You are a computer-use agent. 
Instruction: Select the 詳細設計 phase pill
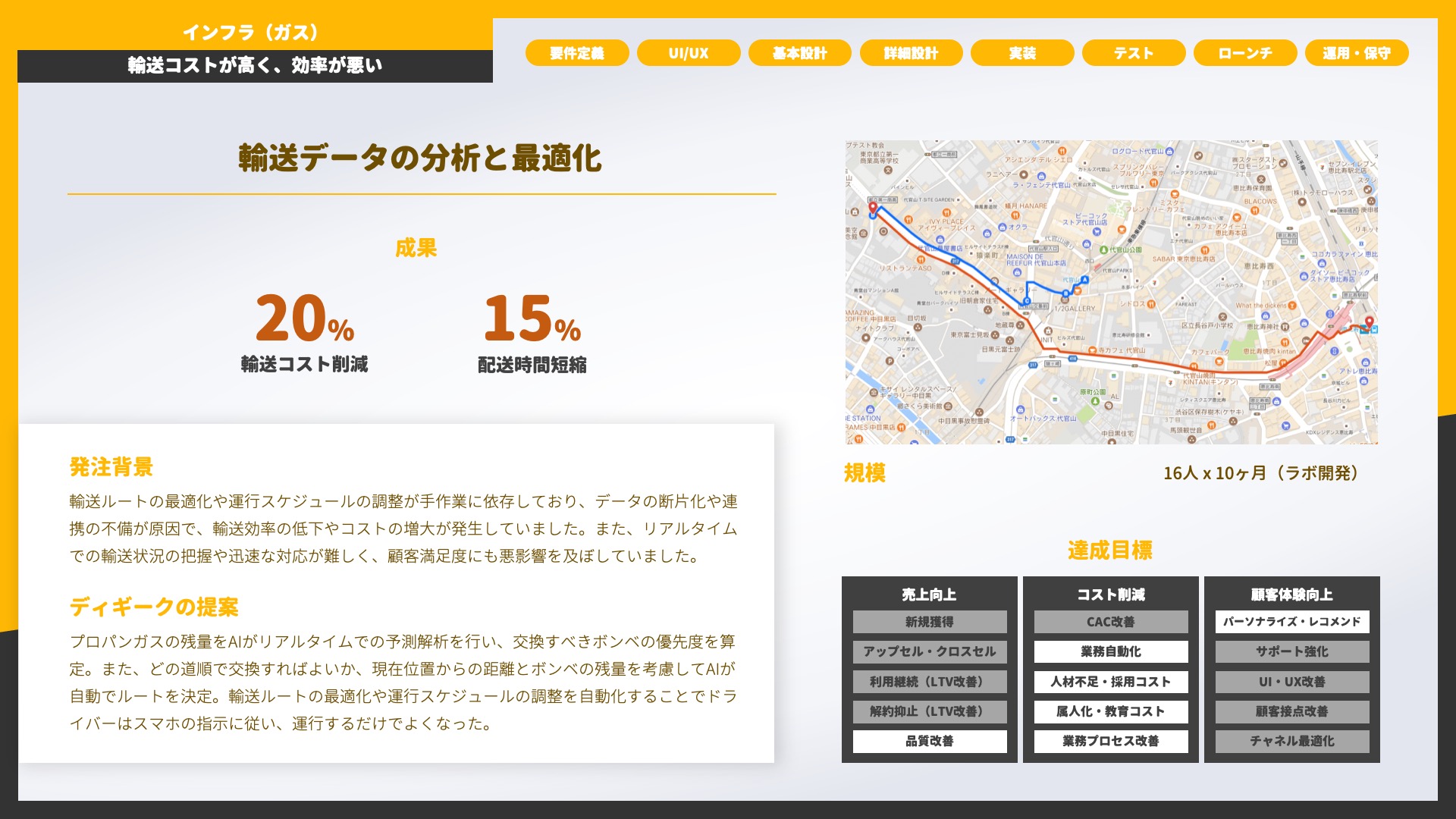coord(911,53)
